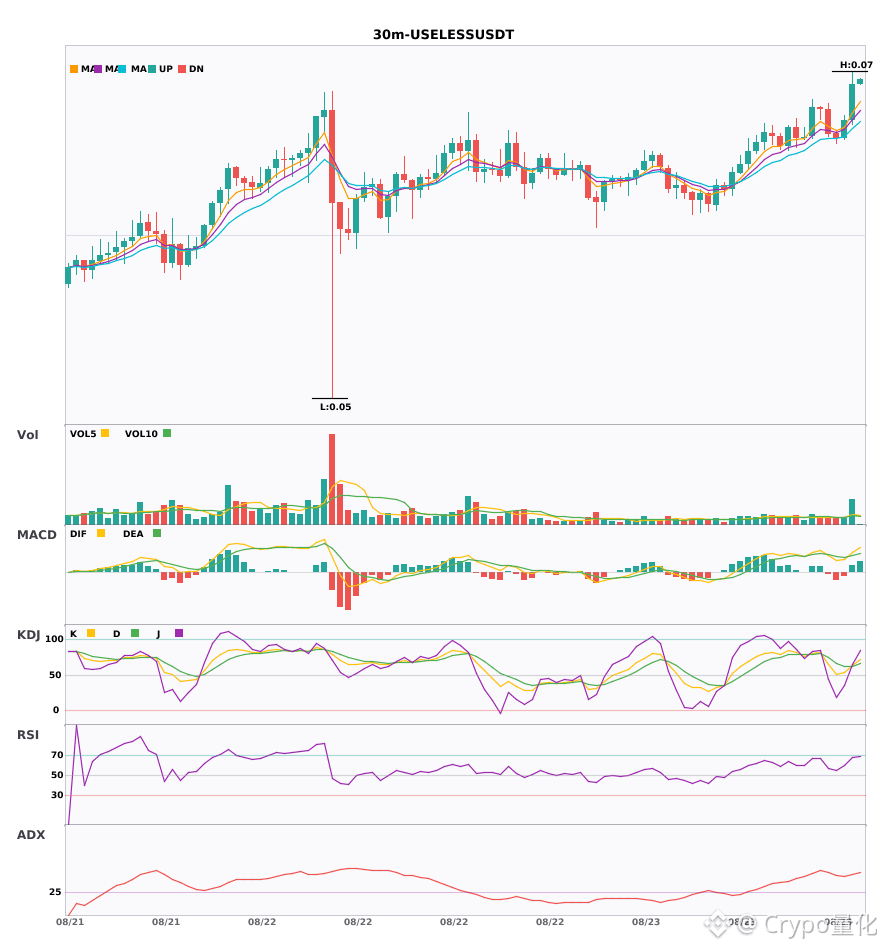885x950 pixels.
Task: Click the ADX axis value 25
Action: tap(55, 892)
